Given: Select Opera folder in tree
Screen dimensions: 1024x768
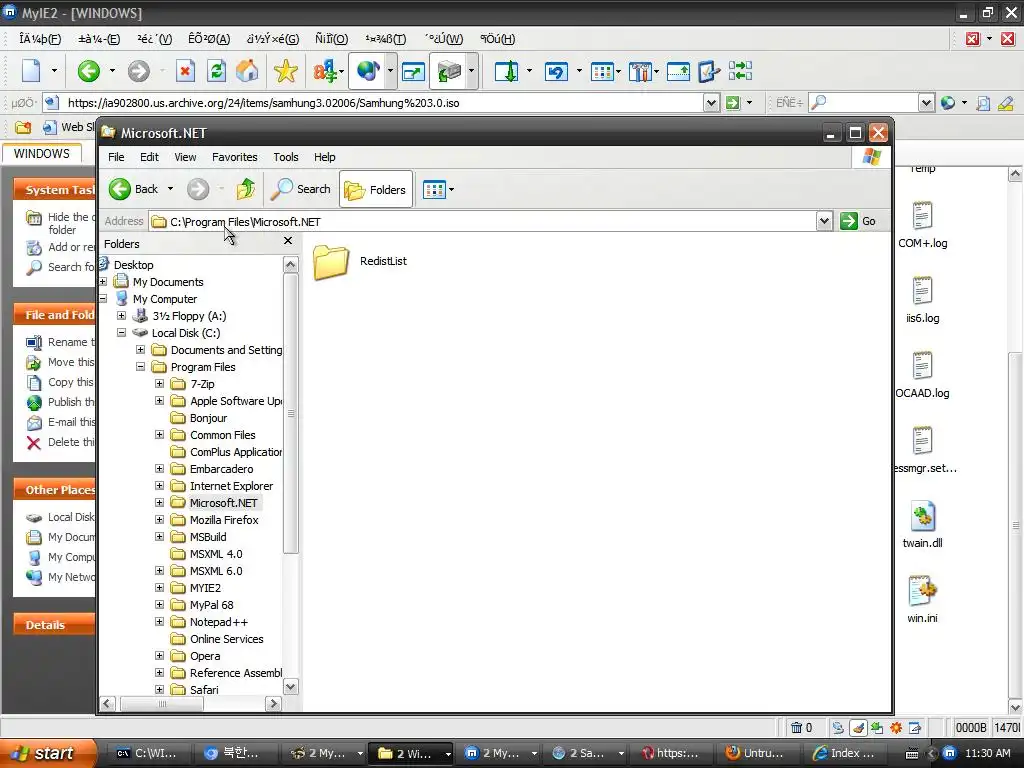Looking at the screenshot, I should click(x=205, y=656).
